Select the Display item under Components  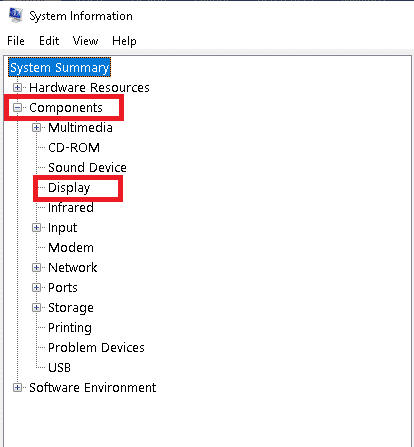pyautogui.click(x=69, y=188)
